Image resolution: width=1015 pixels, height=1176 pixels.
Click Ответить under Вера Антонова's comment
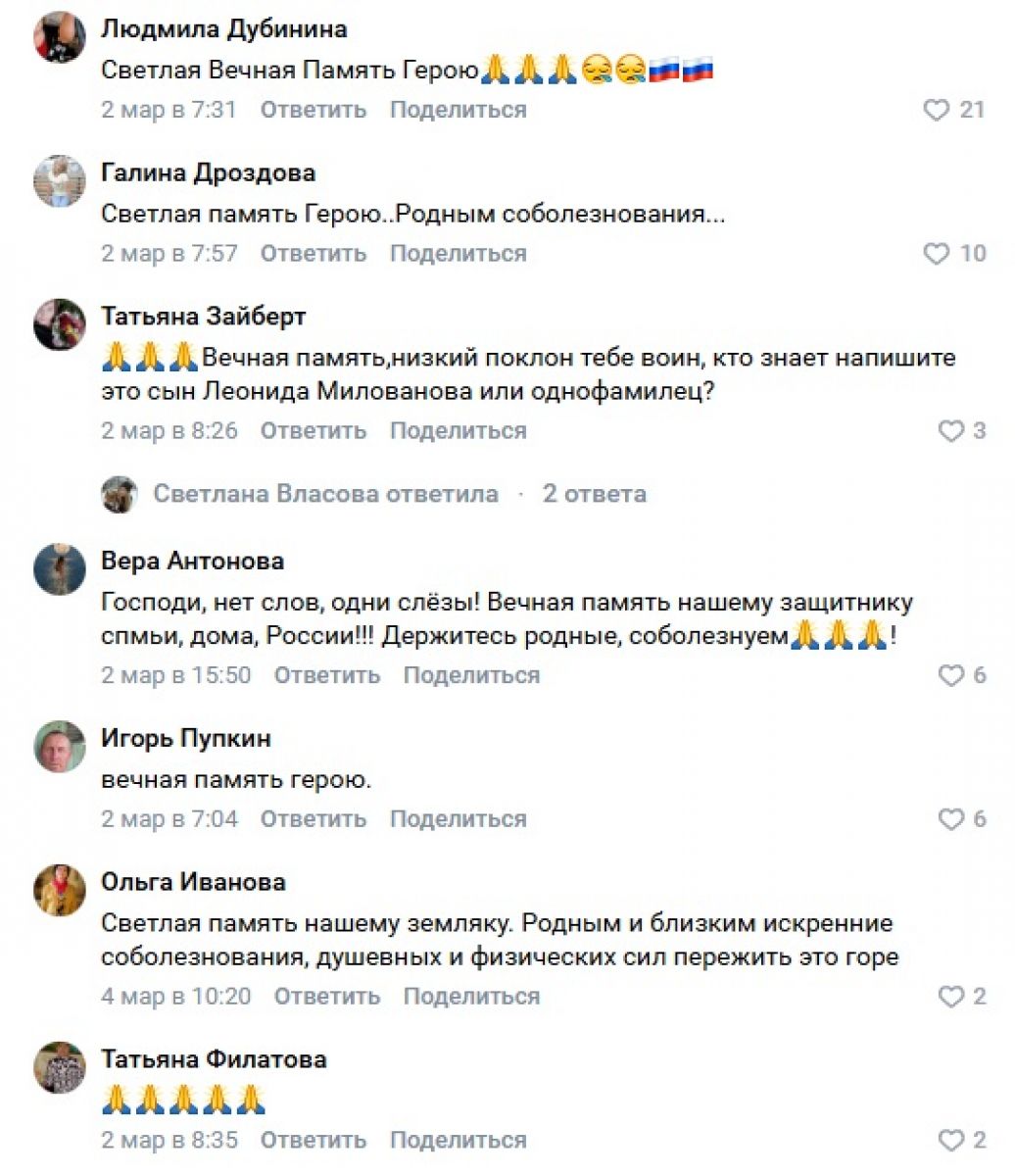326,675
